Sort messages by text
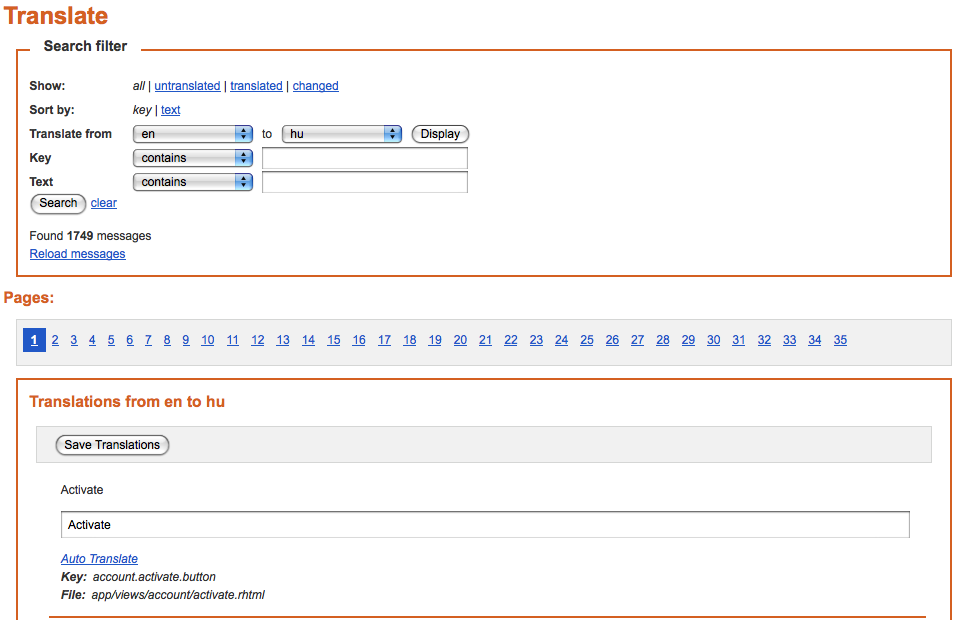This screenshot has height=620, width=956. pyautogui.click(x=171, y=110)
